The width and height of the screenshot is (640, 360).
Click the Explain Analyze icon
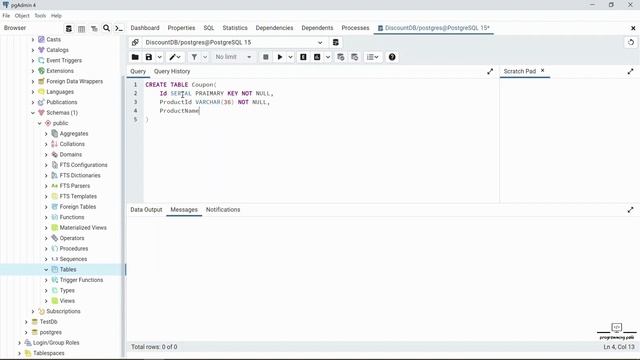[x=317, y=57]
